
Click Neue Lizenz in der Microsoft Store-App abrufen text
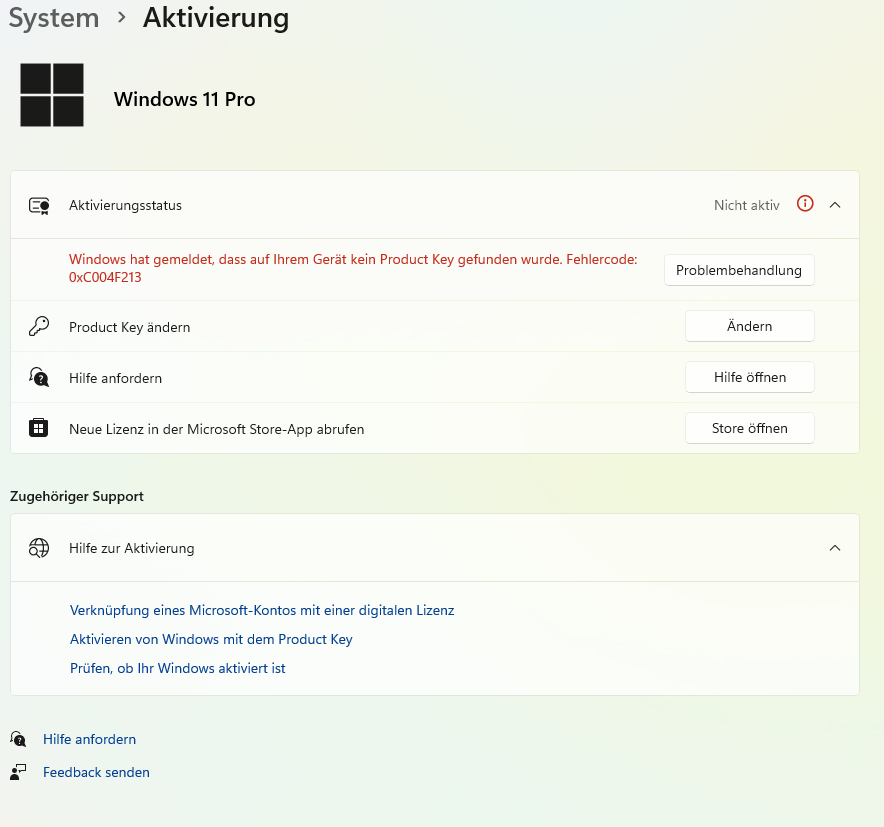[x=216, y=429]
